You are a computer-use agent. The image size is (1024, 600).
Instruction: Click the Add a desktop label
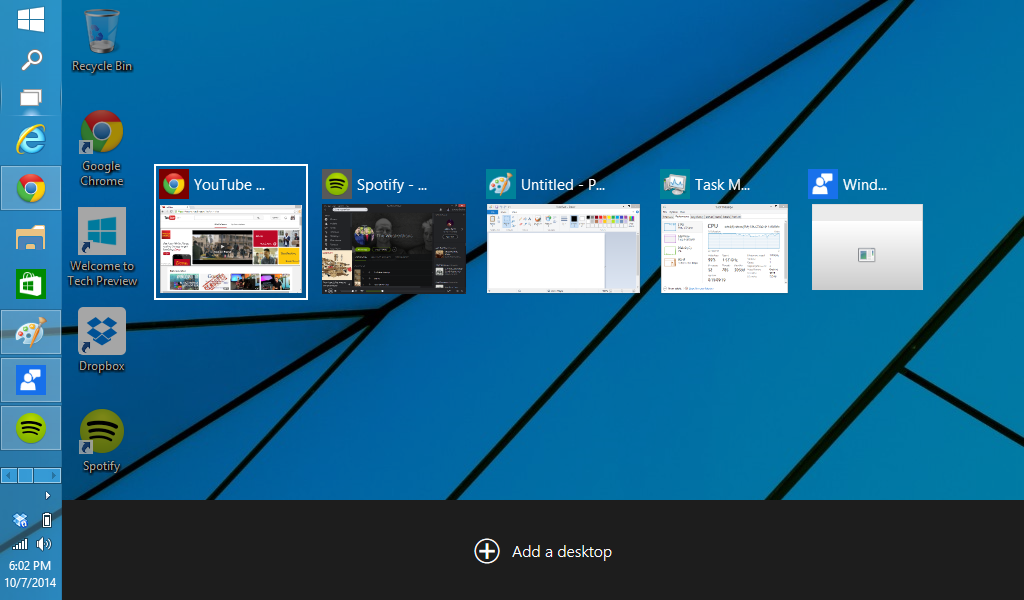(x=562, y=552)
